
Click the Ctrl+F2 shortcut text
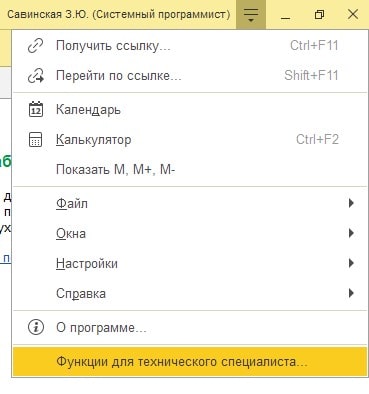(x=317, y=139)
